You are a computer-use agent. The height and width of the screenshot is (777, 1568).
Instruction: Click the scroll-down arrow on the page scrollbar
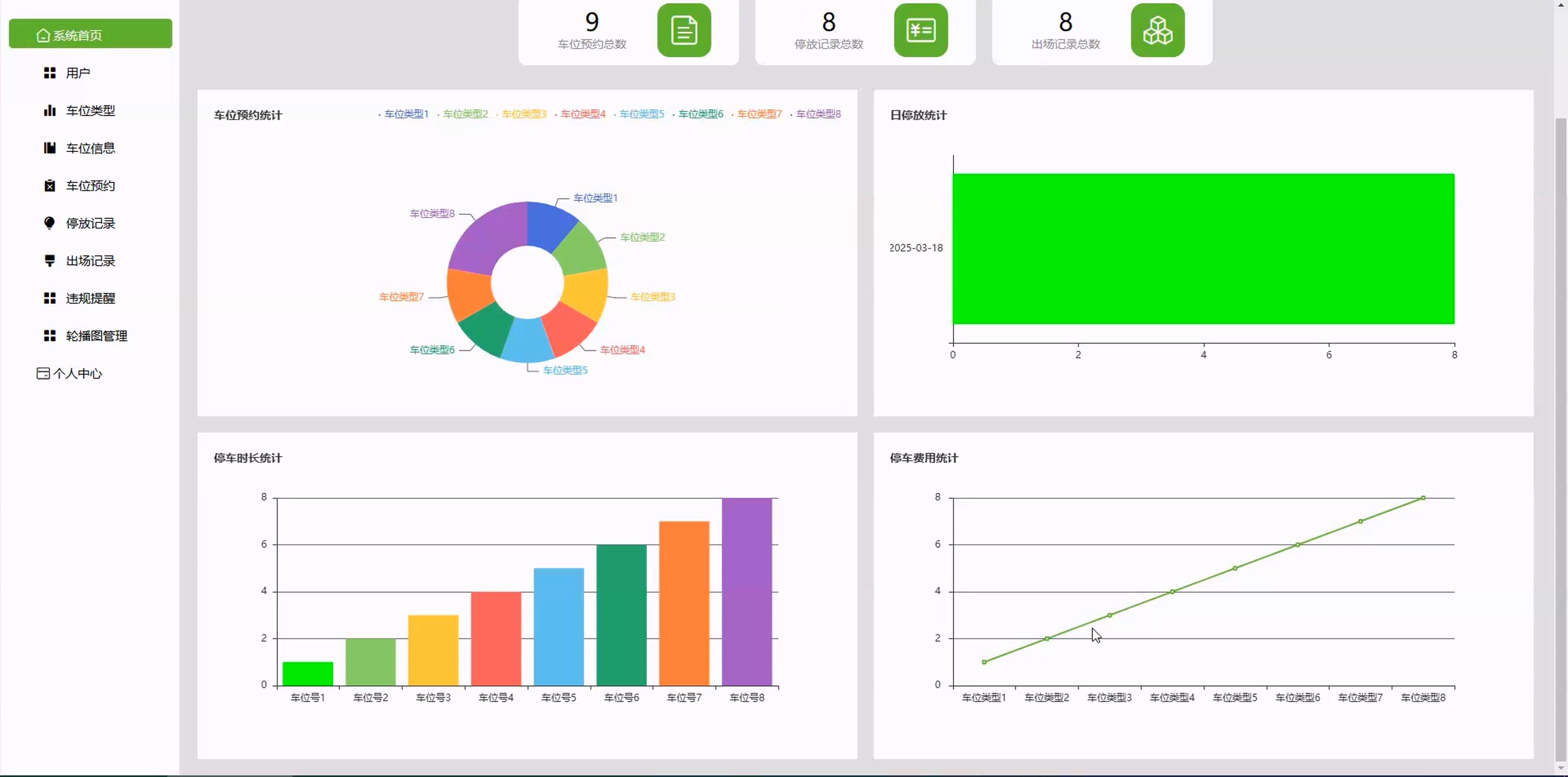point(1560,768)
